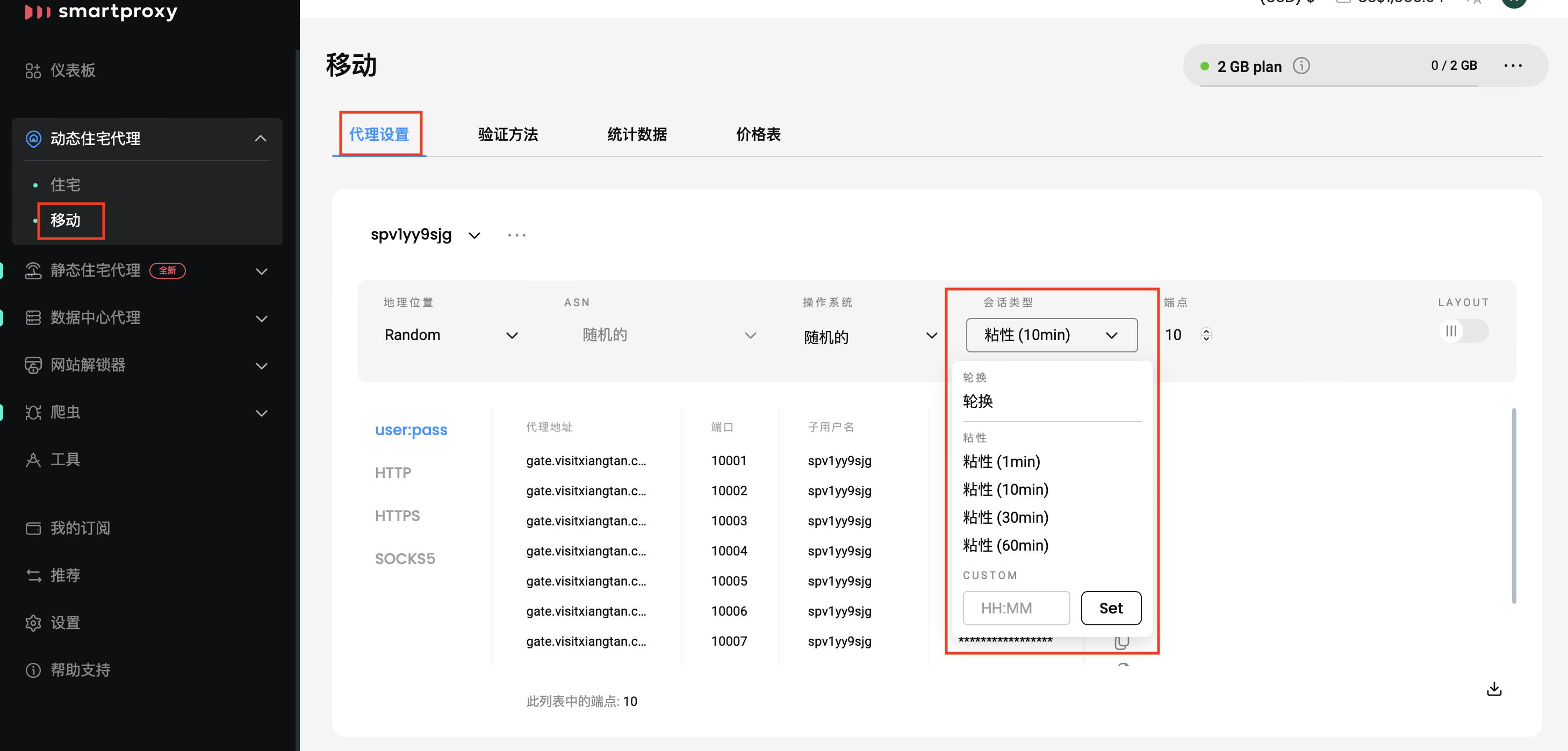Open the three-dot menu on plan badge
The height and width of the screenshot is (751, 1568).
point(1513,66)
